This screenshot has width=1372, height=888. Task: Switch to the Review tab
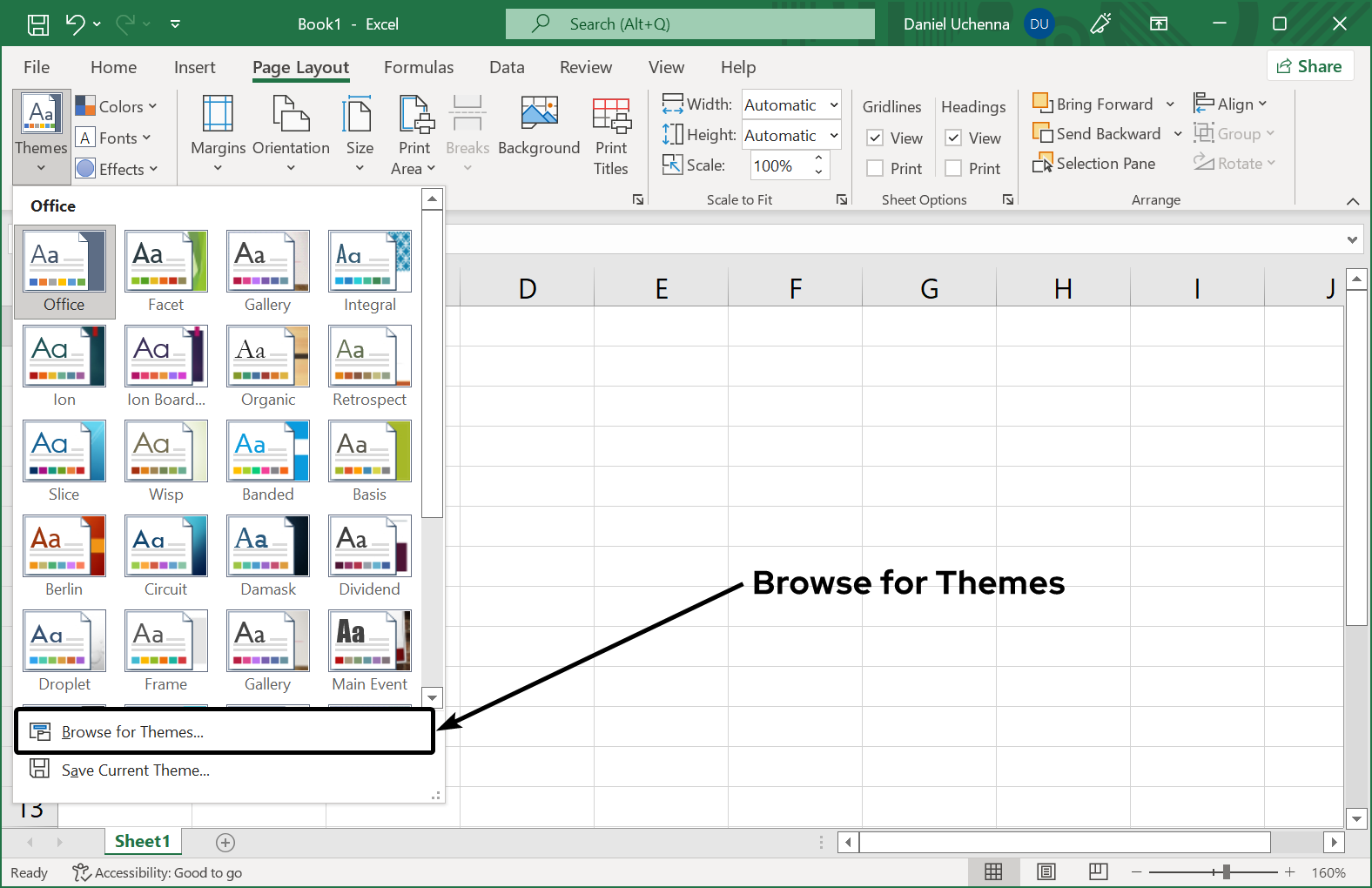coord(586,67)
